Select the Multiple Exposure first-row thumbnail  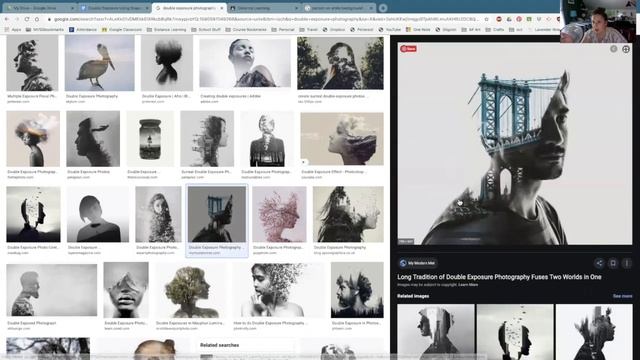[x=32, y=63]
